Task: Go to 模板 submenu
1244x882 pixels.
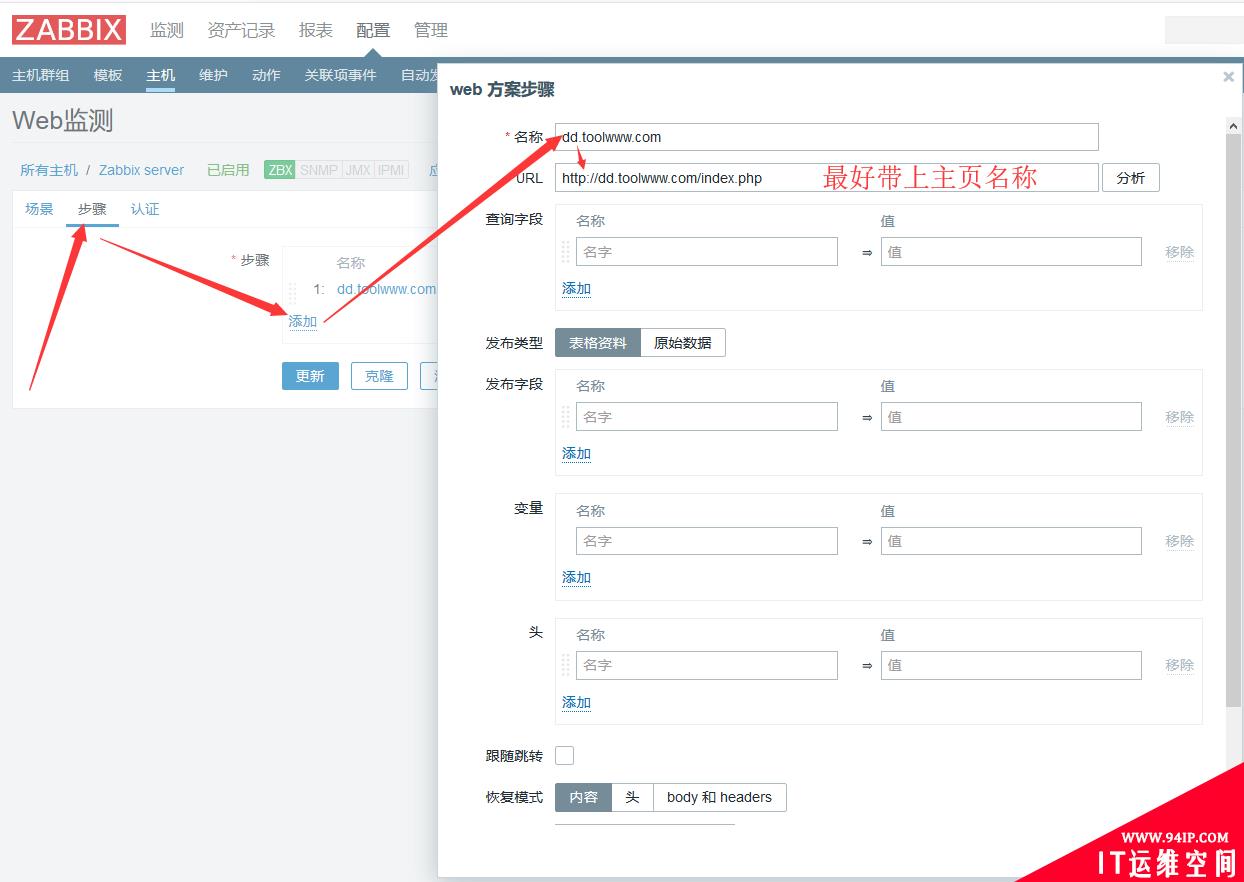Action: (x=108, y=75)
